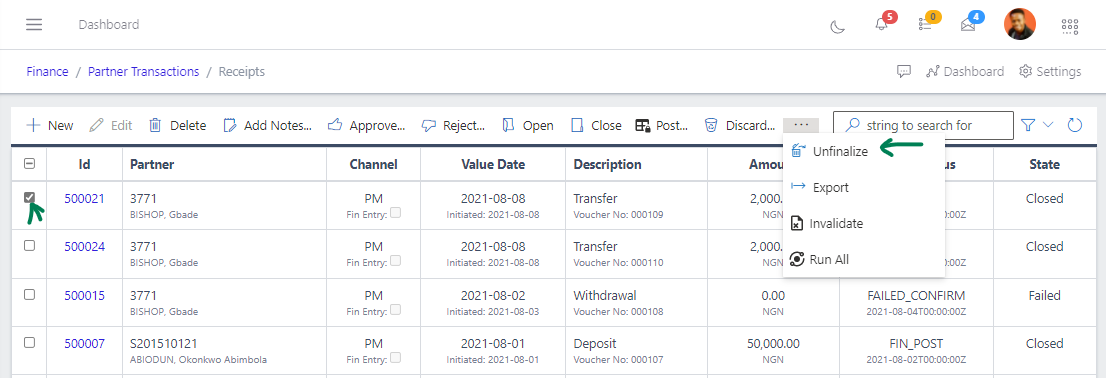Open receipt Id 500007

pyautogui.click(x=85, y=343)
